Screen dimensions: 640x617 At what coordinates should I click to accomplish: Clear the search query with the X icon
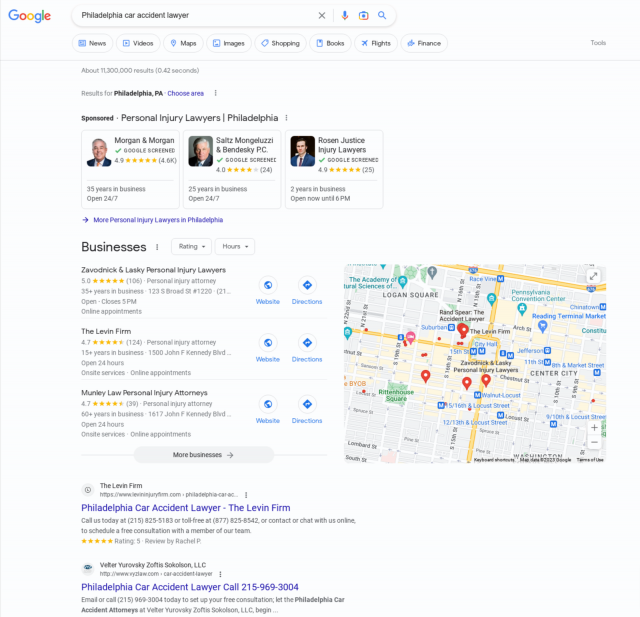pyautogui.click(x=322, y=16)
